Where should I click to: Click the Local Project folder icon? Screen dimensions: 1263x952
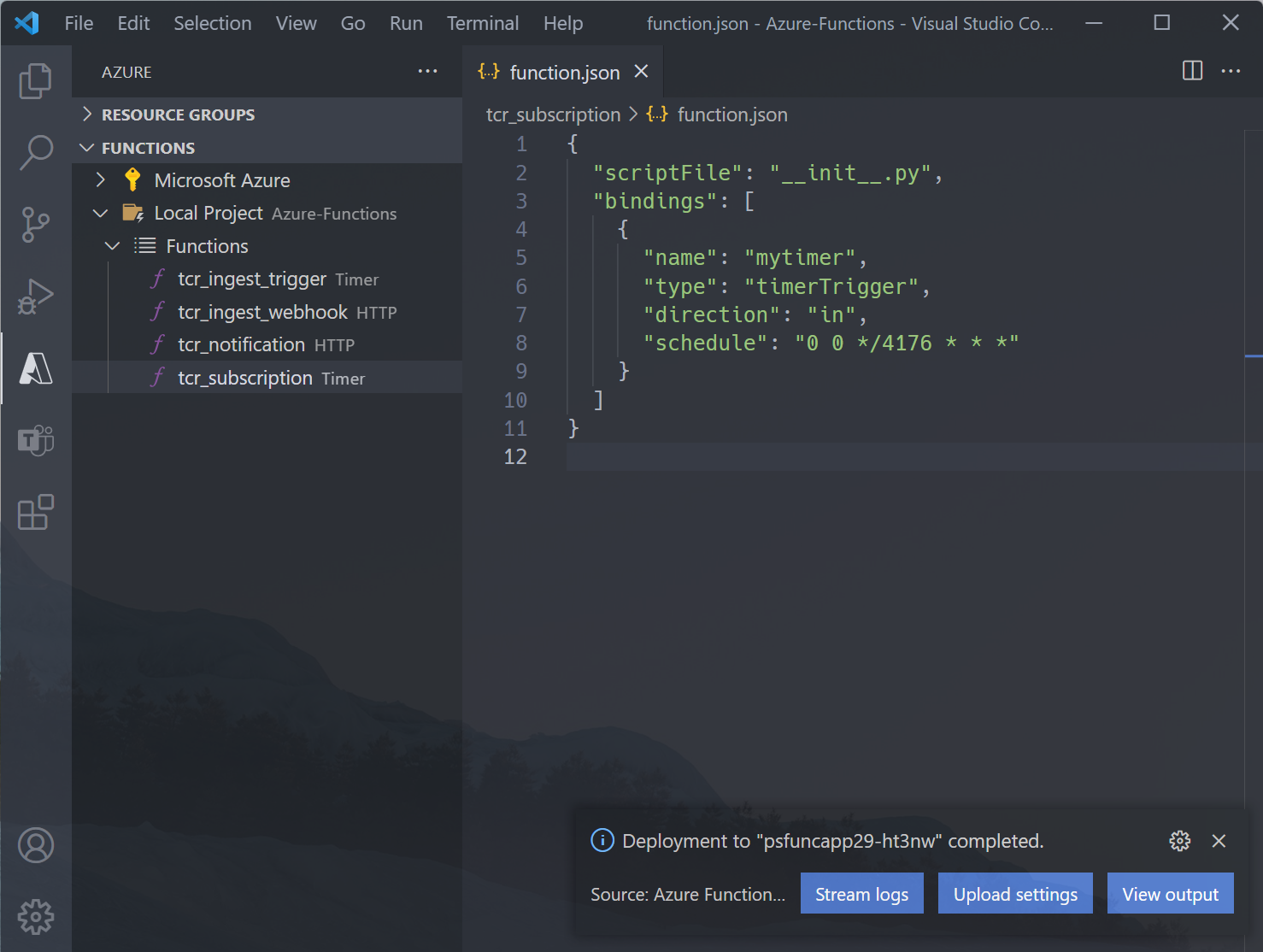tap(132, 213)
